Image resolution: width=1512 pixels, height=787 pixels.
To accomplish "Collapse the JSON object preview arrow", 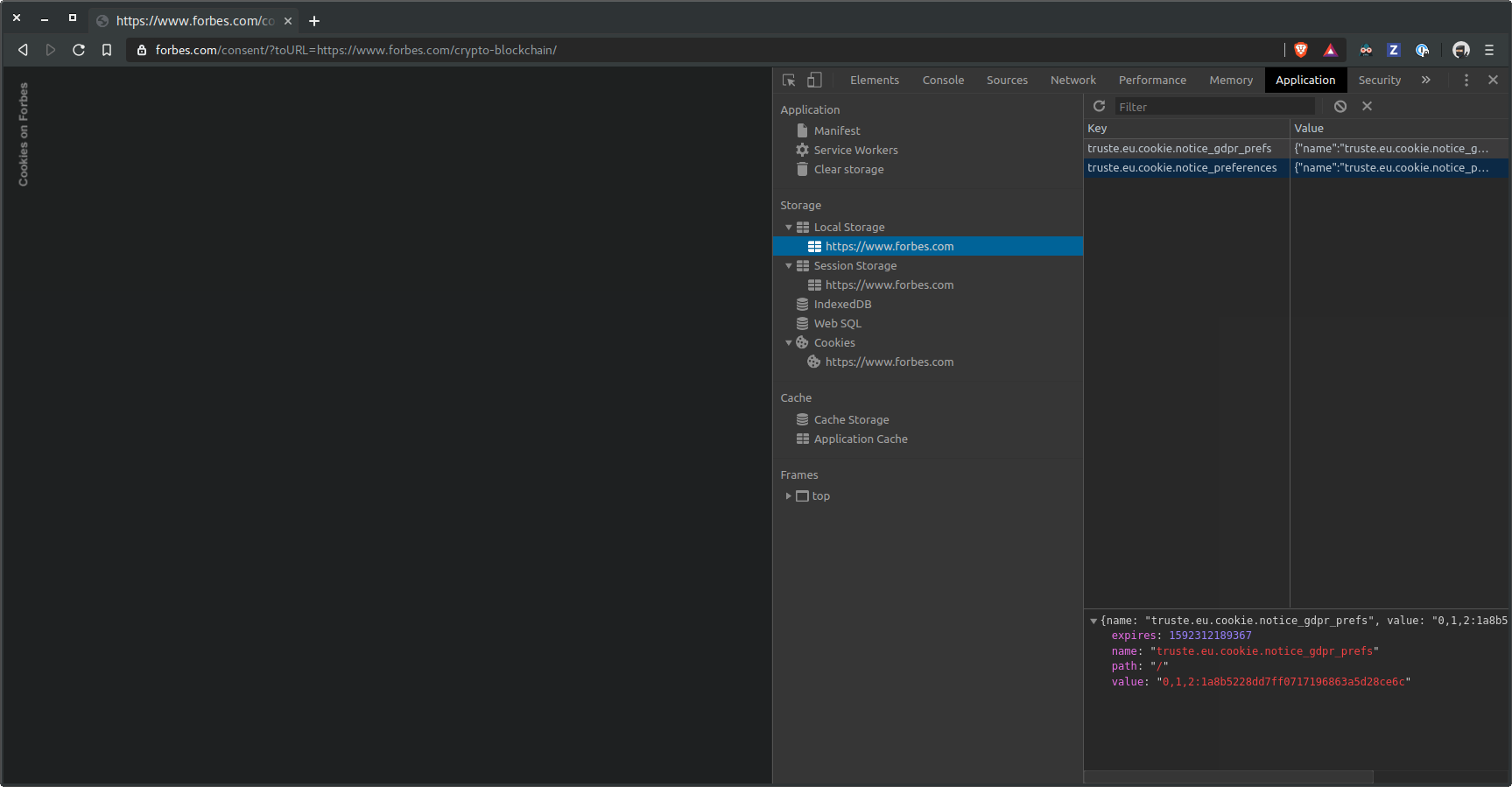I will coord(1094,621).
